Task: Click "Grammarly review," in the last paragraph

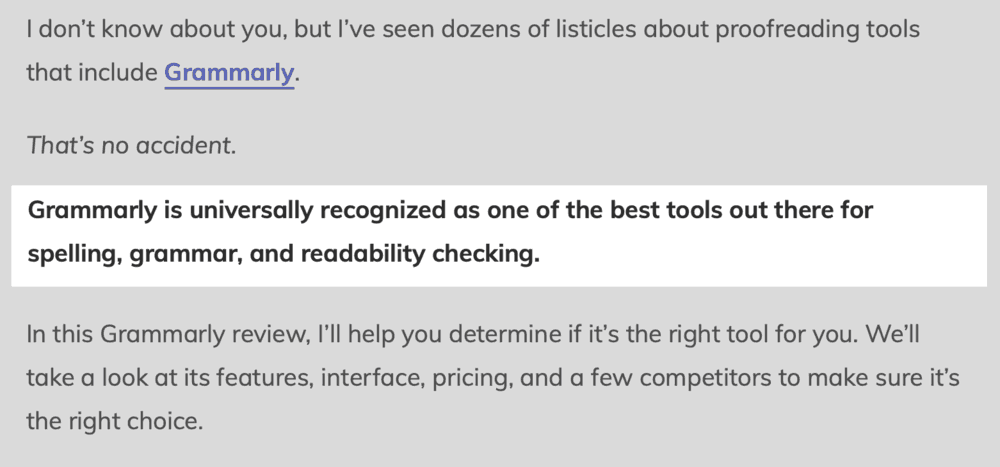Action: (205, 335)
